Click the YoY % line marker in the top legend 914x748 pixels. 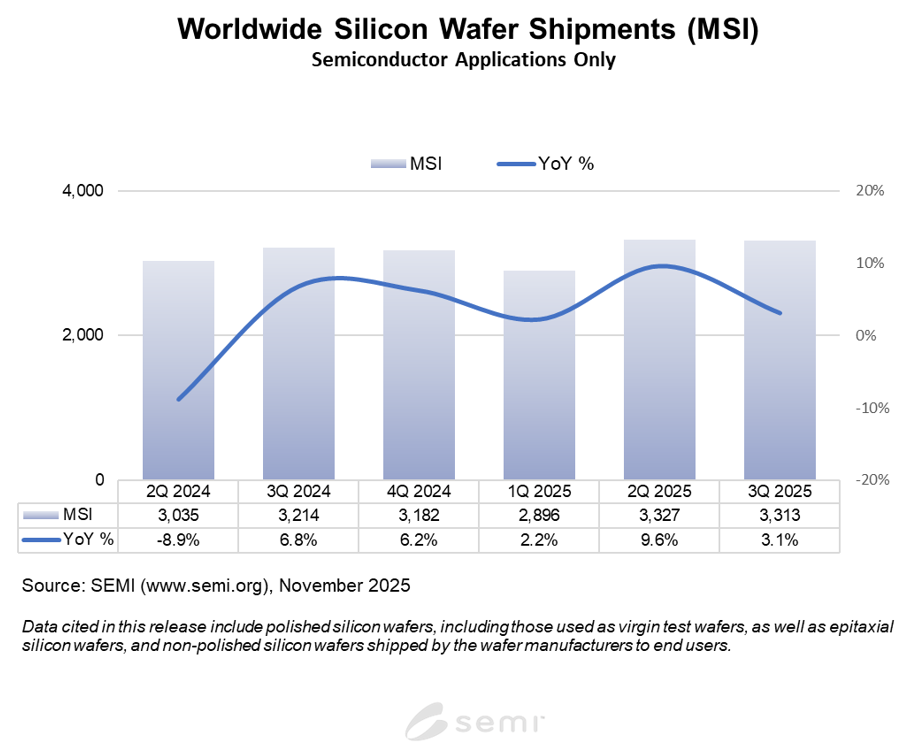[514, 163]
